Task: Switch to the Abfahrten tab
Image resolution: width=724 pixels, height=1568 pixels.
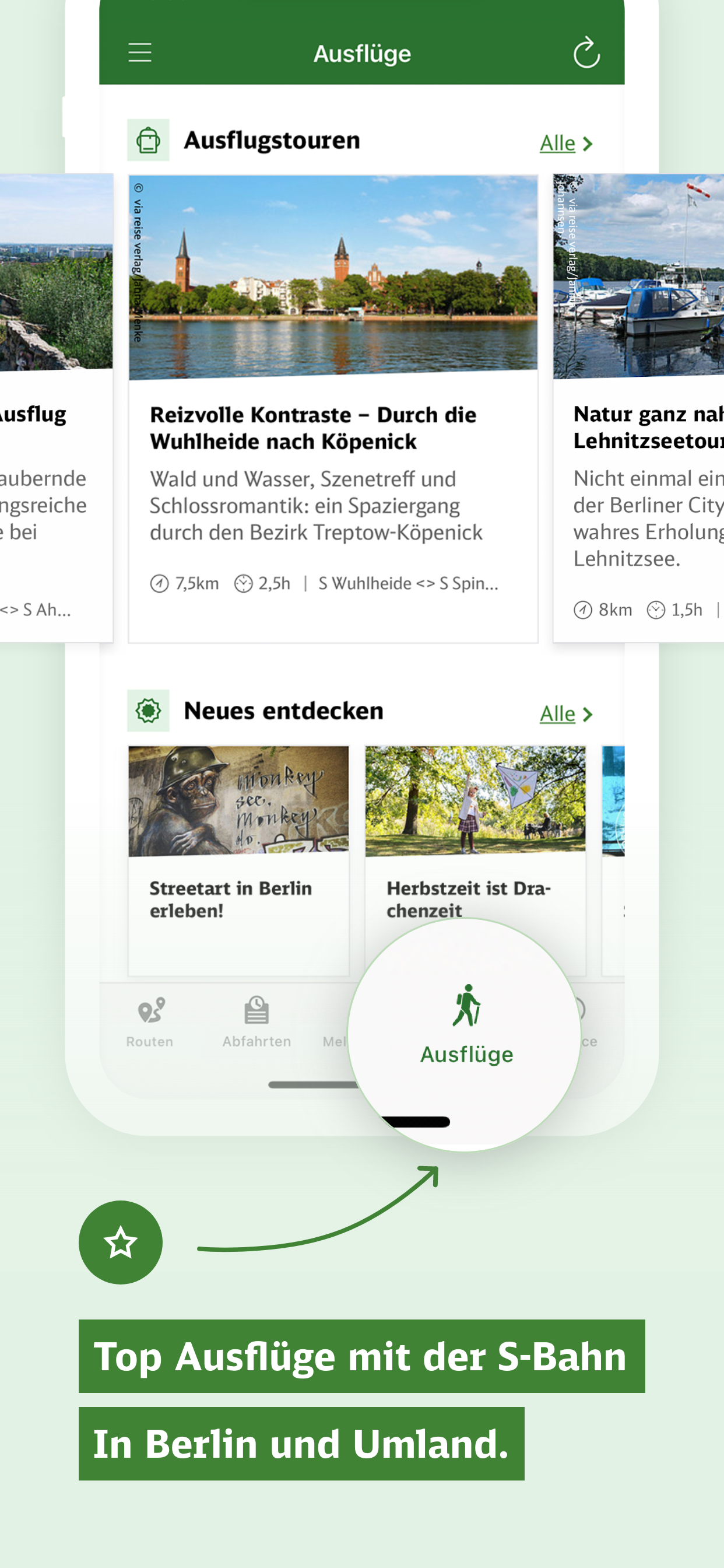Action: (x=256, y=1022)
